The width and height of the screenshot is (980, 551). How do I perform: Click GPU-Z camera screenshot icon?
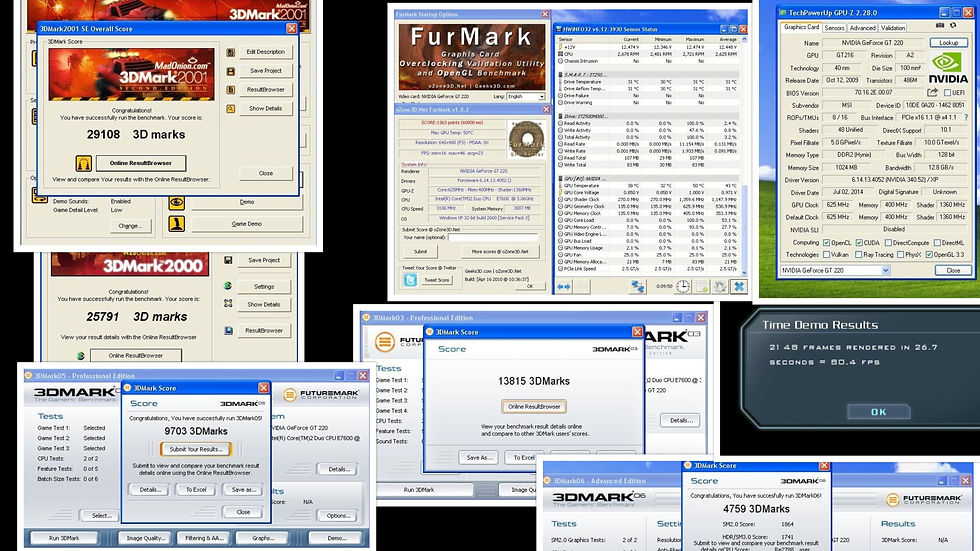(940, 26)
